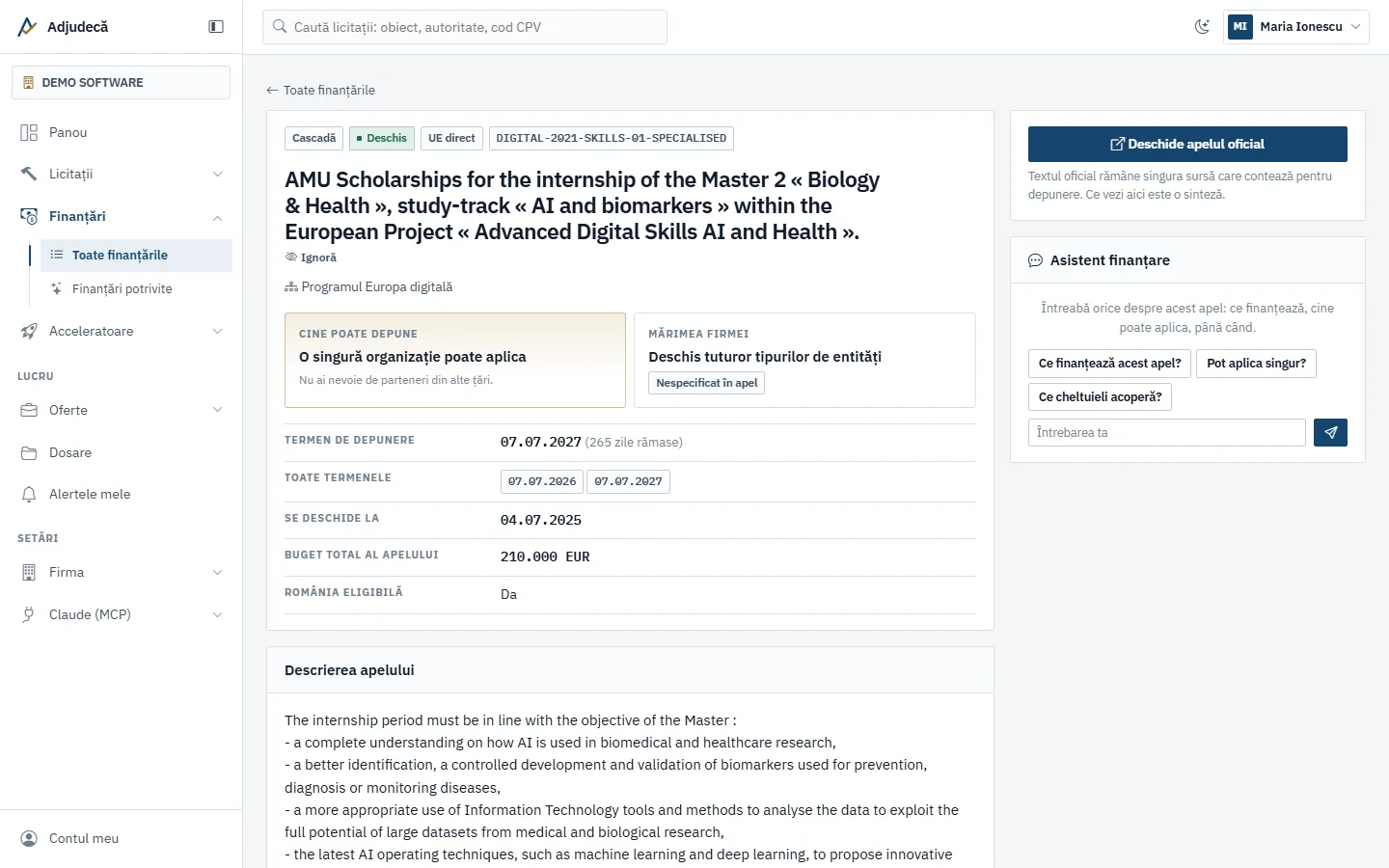Image resolution: width=1389 pixels, height=868 pixels.
Task: Focus the Caută licitații search field
Action: (465, 27)
